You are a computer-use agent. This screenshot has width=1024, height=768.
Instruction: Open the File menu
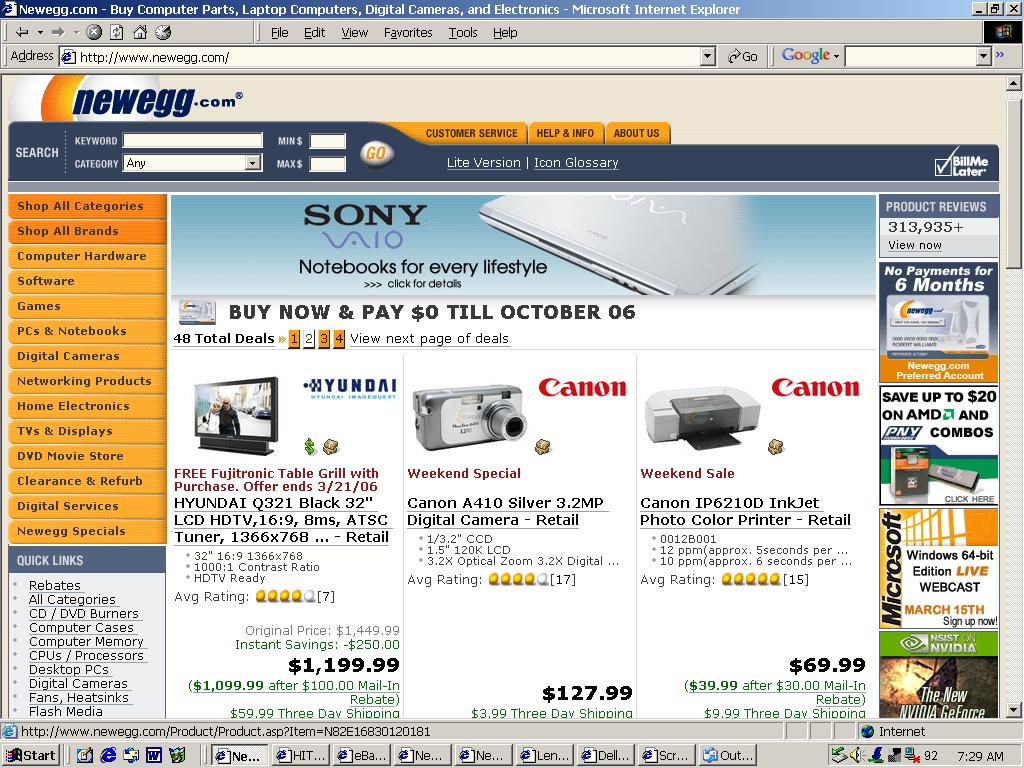coord(280,33)
